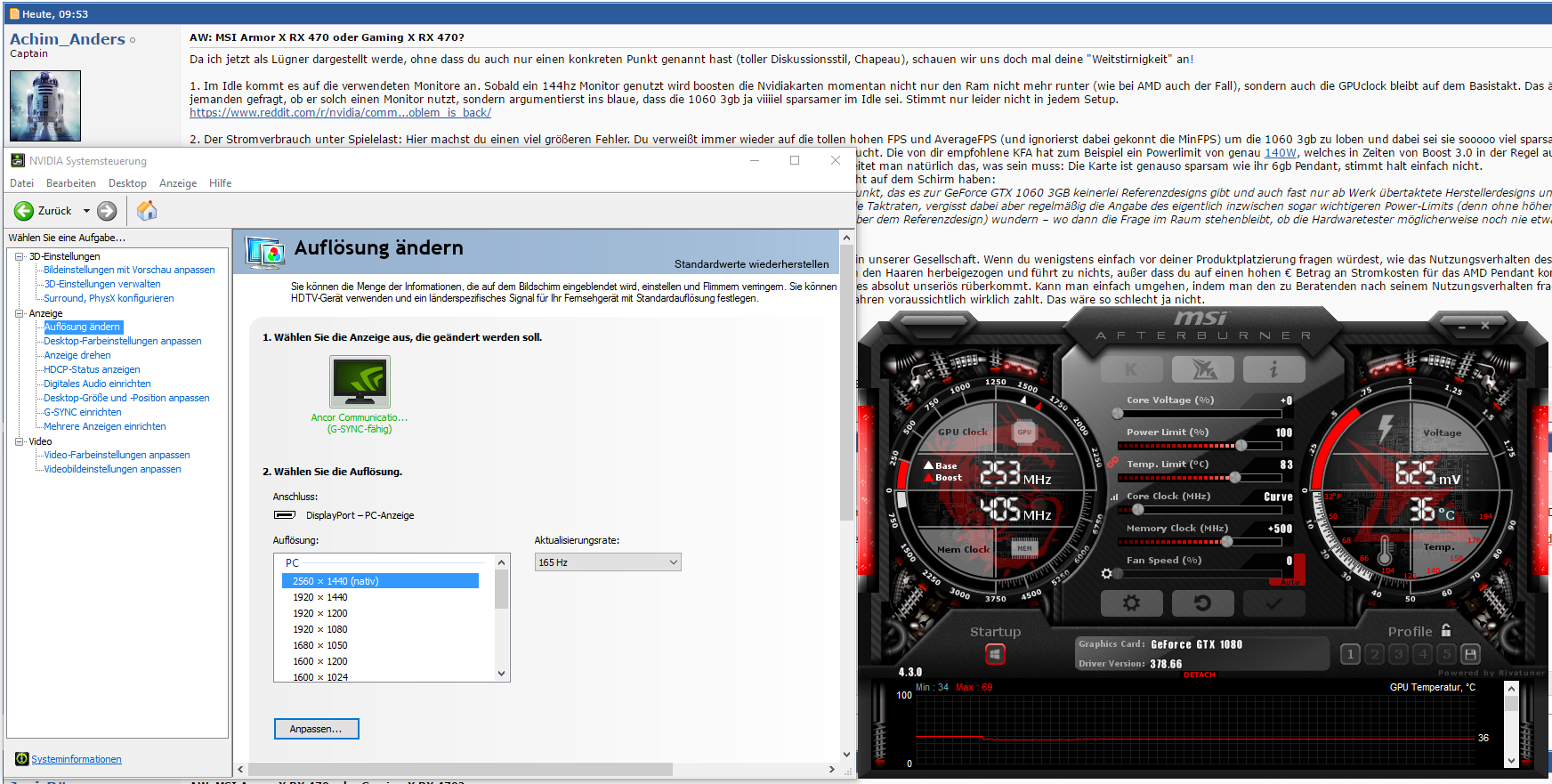
Task: Toggle the power-temp link chain icon
Action: (1112, 462)
